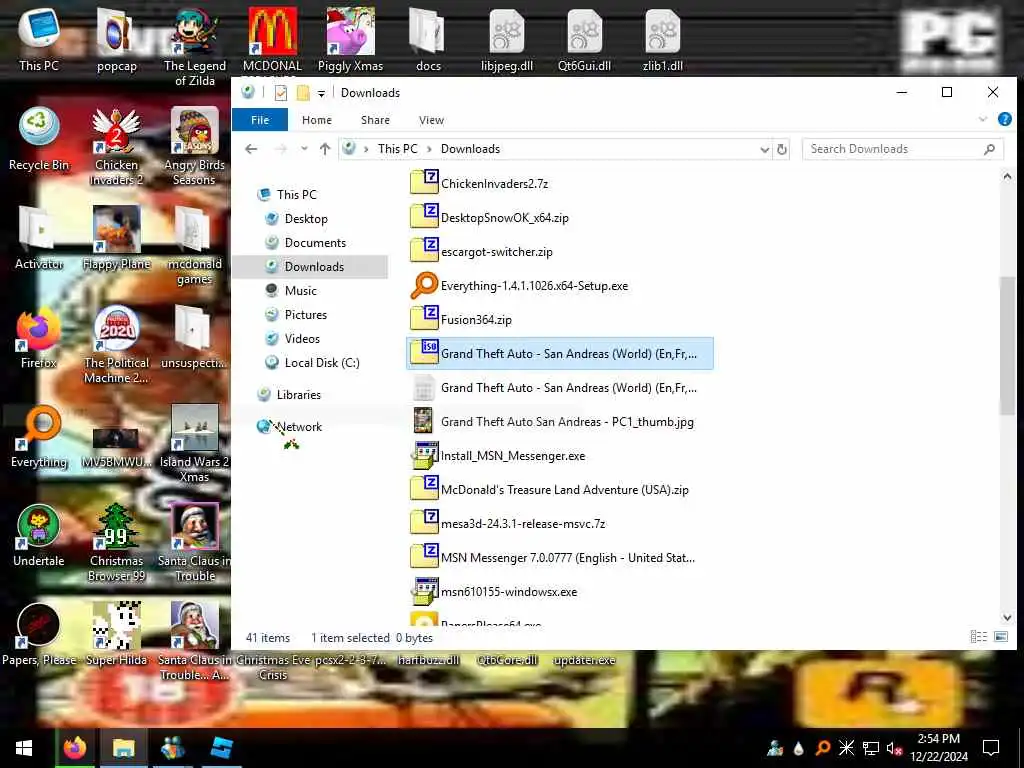Image resolution: width=1024 pixels, height=768 pixels.
Task: Select the Super Hilda desktop shortcut
Action: point(116,635)
